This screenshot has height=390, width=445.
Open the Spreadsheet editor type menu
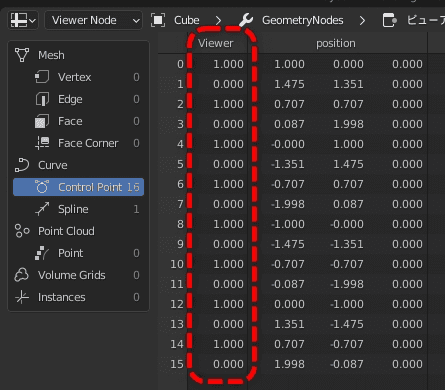pyautogui.click(x=23, y=20)
